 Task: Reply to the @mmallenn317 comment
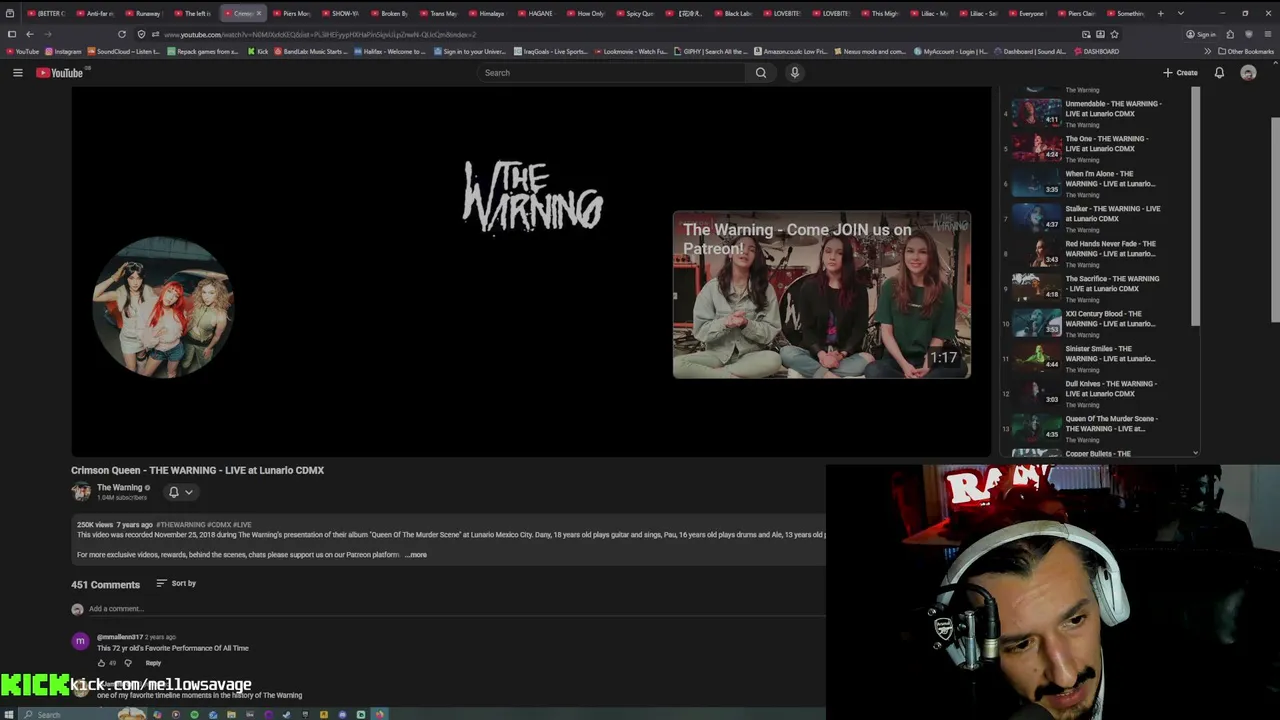(x=153, y=662)
